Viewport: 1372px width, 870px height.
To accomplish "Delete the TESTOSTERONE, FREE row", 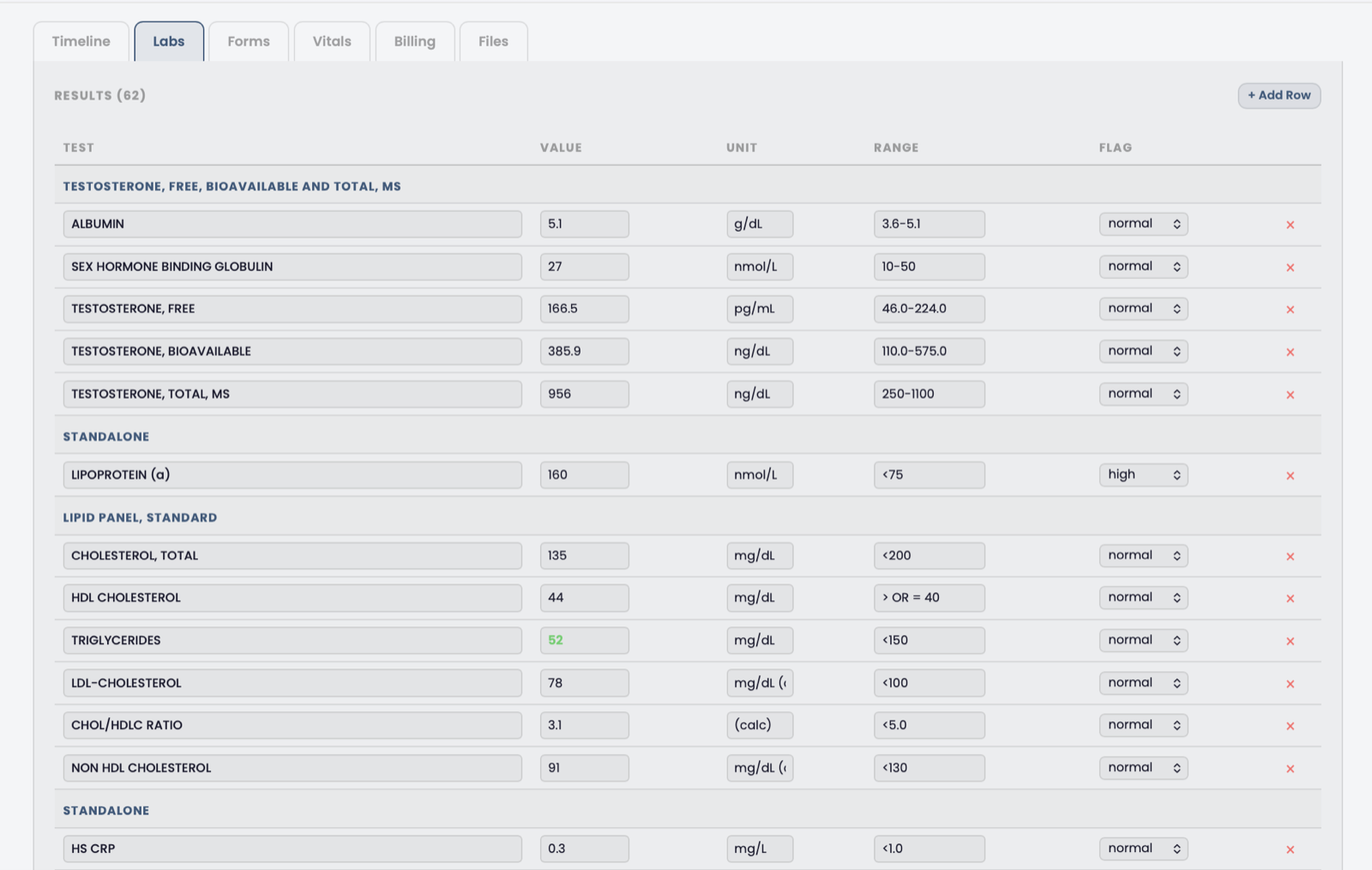I will tap(1290, 310).
